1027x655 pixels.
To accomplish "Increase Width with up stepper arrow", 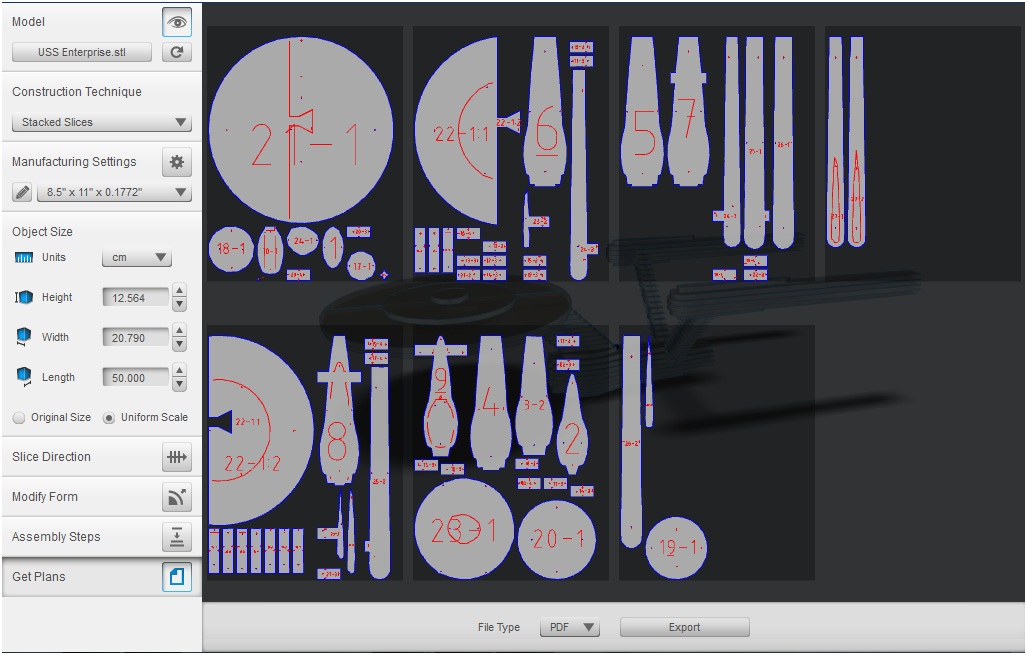I will point(179,330).
